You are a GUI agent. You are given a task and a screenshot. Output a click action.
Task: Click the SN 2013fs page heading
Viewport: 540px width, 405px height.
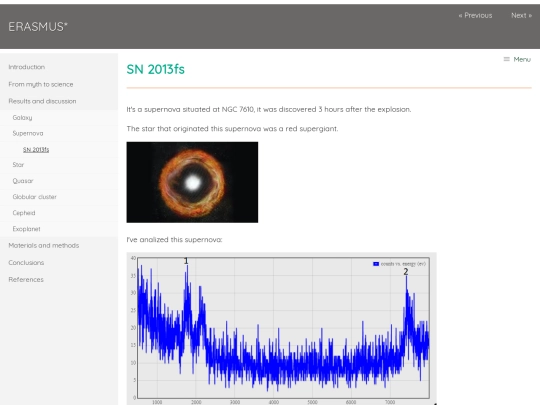coord(155,69)
